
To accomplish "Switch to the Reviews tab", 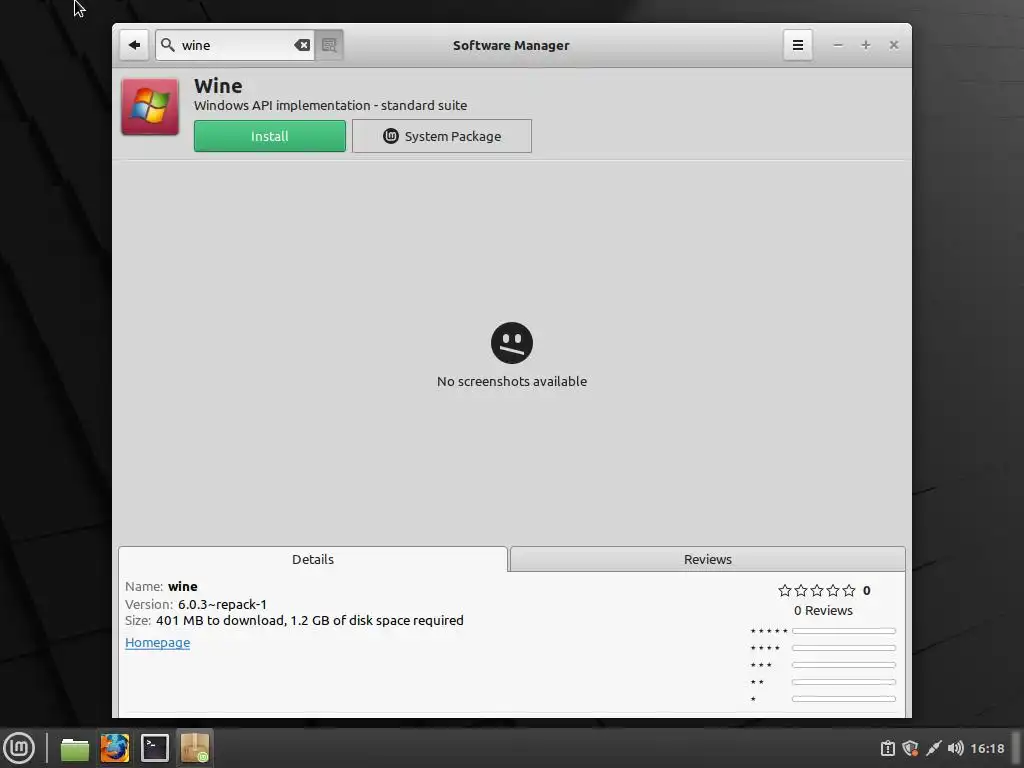I will coord(707,559).
